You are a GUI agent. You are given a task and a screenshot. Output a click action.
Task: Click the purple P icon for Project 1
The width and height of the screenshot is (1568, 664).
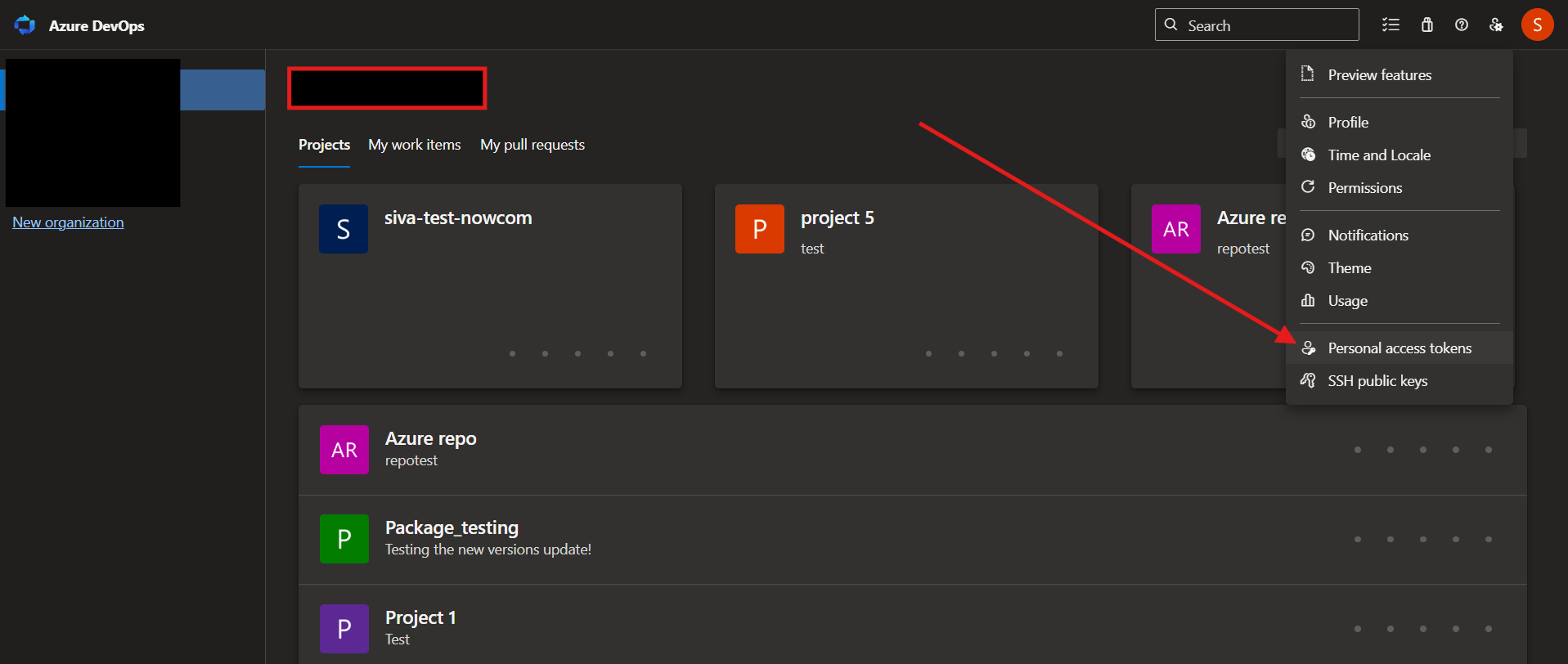pos(344,629)
